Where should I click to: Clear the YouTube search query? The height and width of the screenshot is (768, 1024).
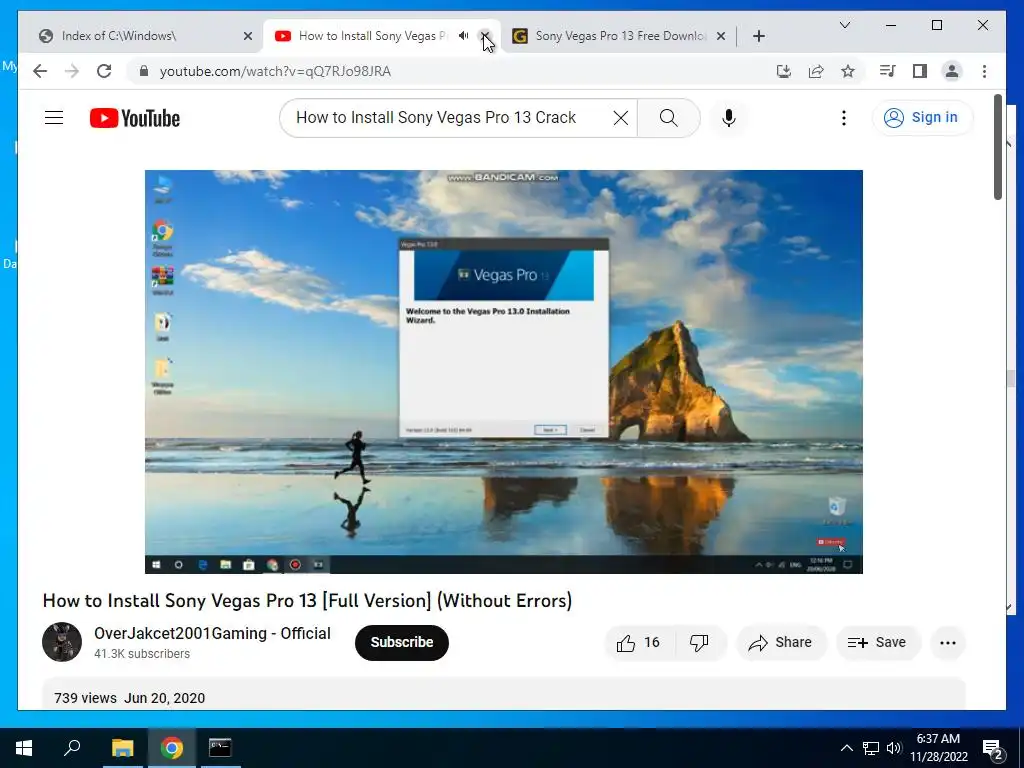click(x=621, y=118)
